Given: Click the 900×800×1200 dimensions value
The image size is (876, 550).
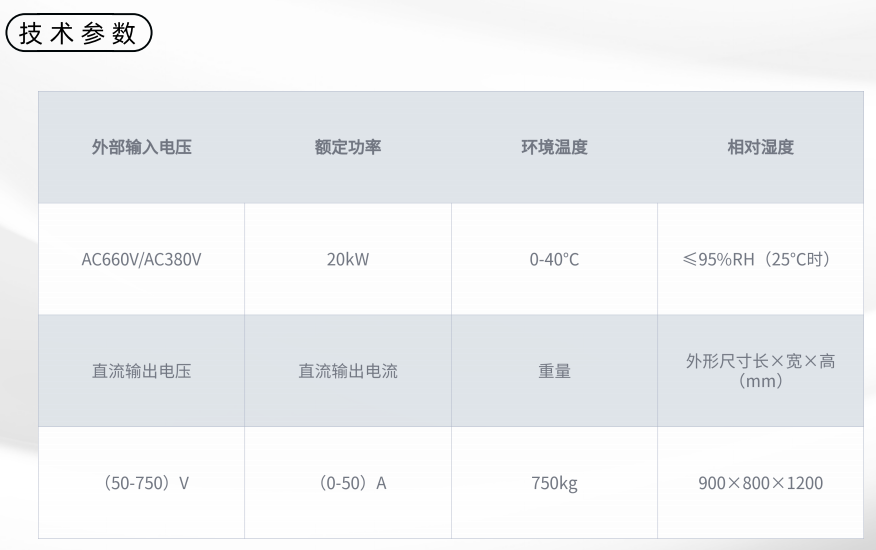Looking at the screenshot, I should click(760, 483).
